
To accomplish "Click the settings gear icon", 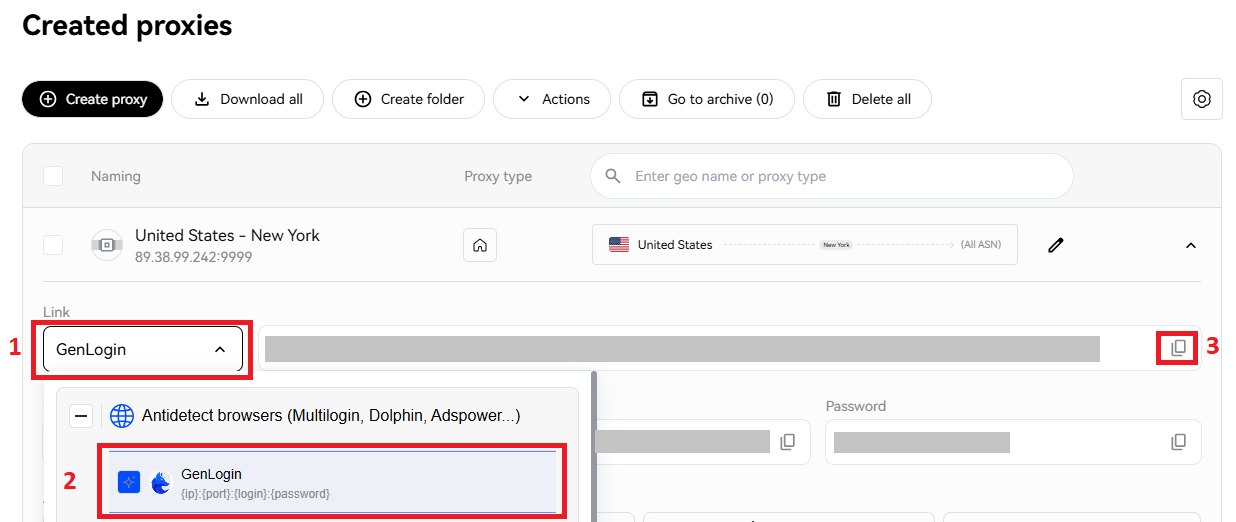I will point(1201,99).
